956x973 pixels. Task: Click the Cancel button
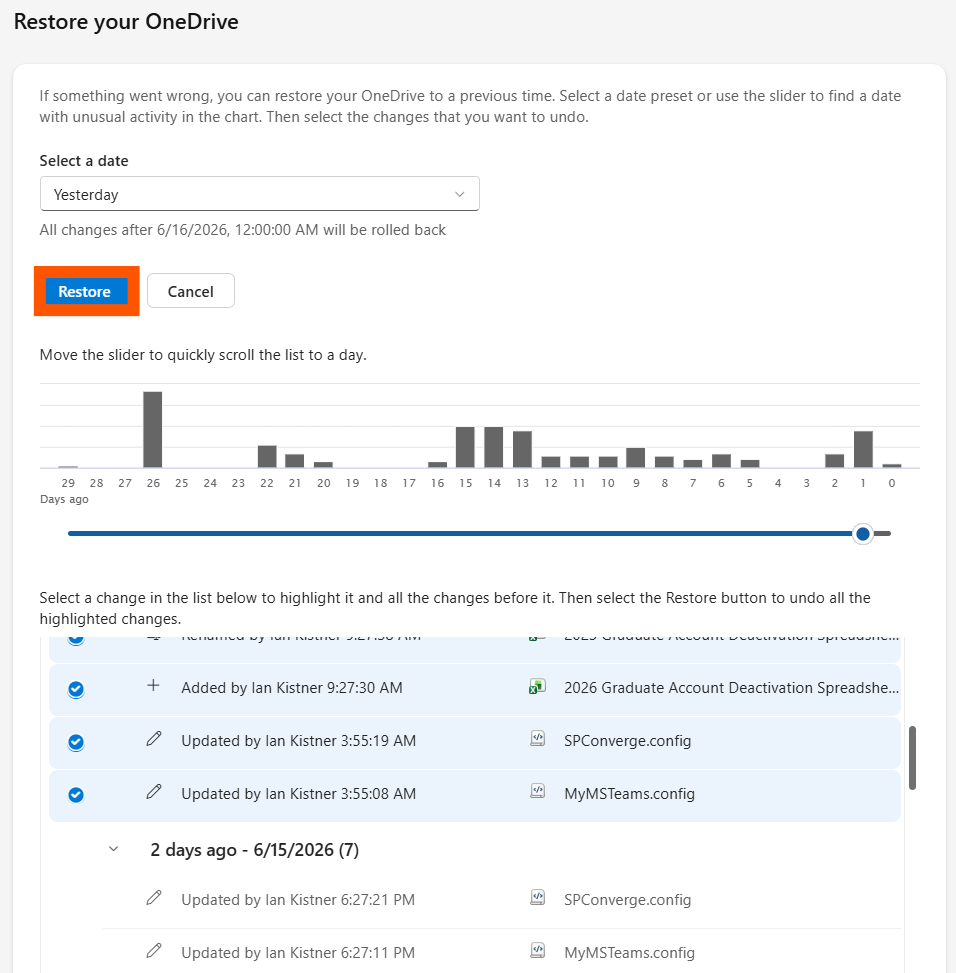(x=190, y=291)
